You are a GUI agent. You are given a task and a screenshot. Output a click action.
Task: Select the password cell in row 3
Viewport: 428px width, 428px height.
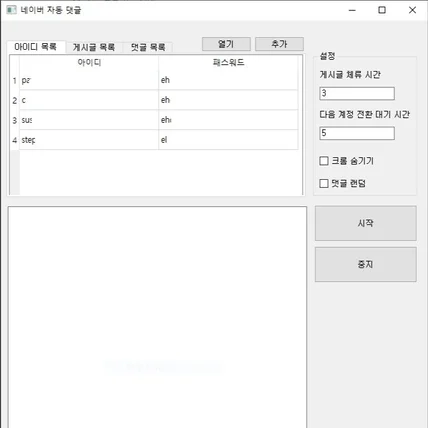click(x=228, y=120)
